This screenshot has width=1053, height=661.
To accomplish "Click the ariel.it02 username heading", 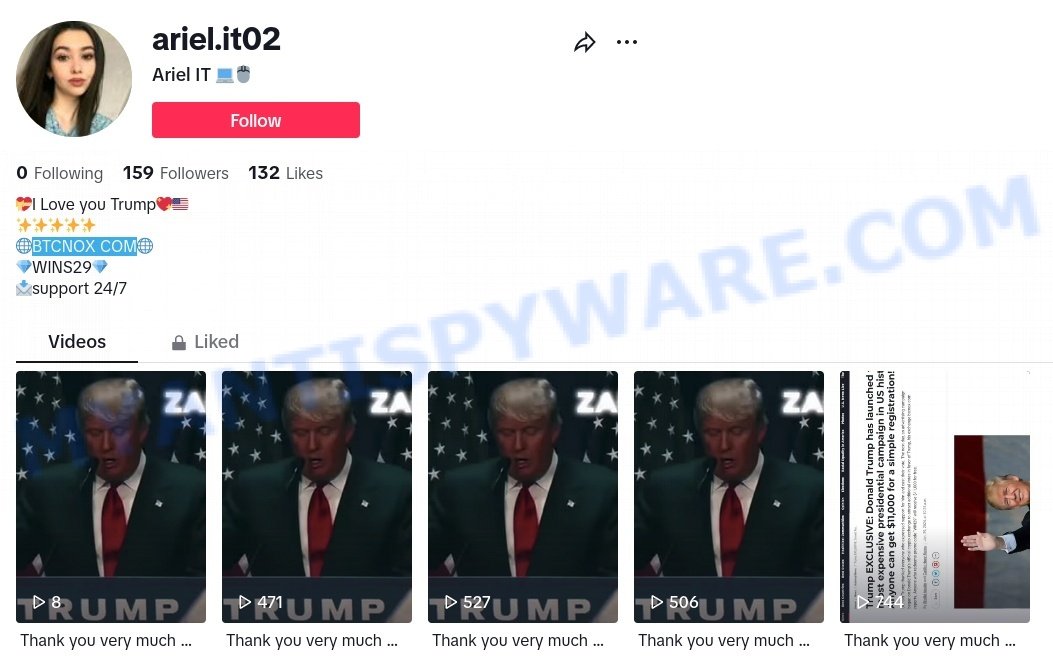I will click(216, 39).
